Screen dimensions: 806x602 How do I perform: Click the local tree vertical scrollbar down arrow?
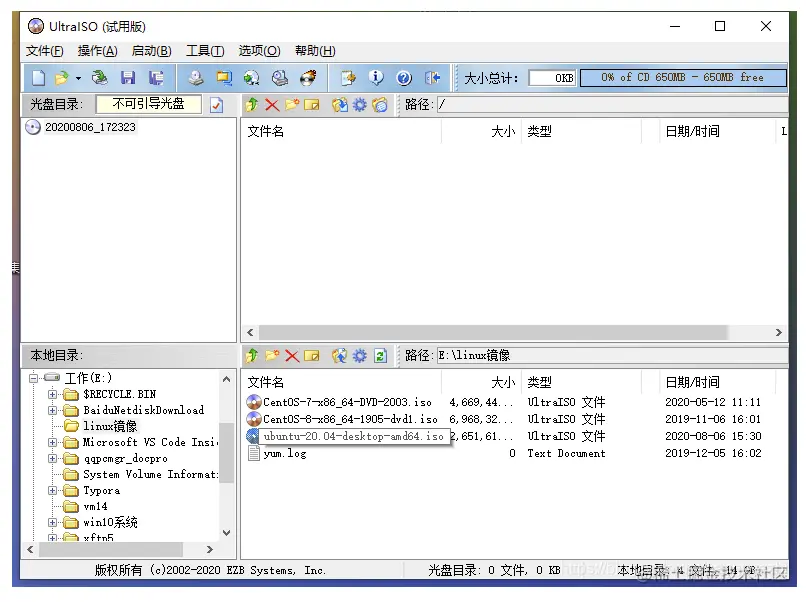coord(227,533)
